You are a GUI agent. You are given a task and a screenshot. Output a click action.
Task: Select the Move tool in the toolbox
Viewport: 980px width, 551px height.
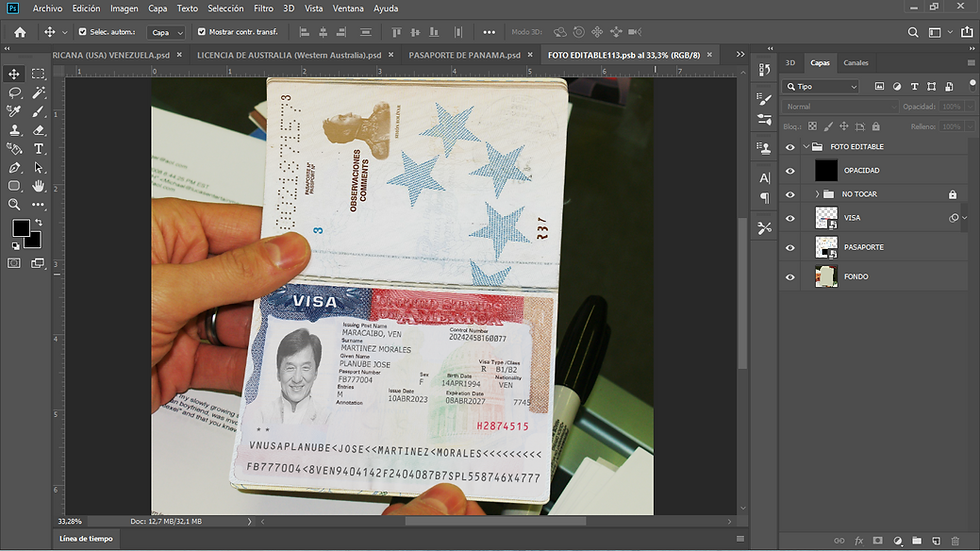tap(14, 74)
